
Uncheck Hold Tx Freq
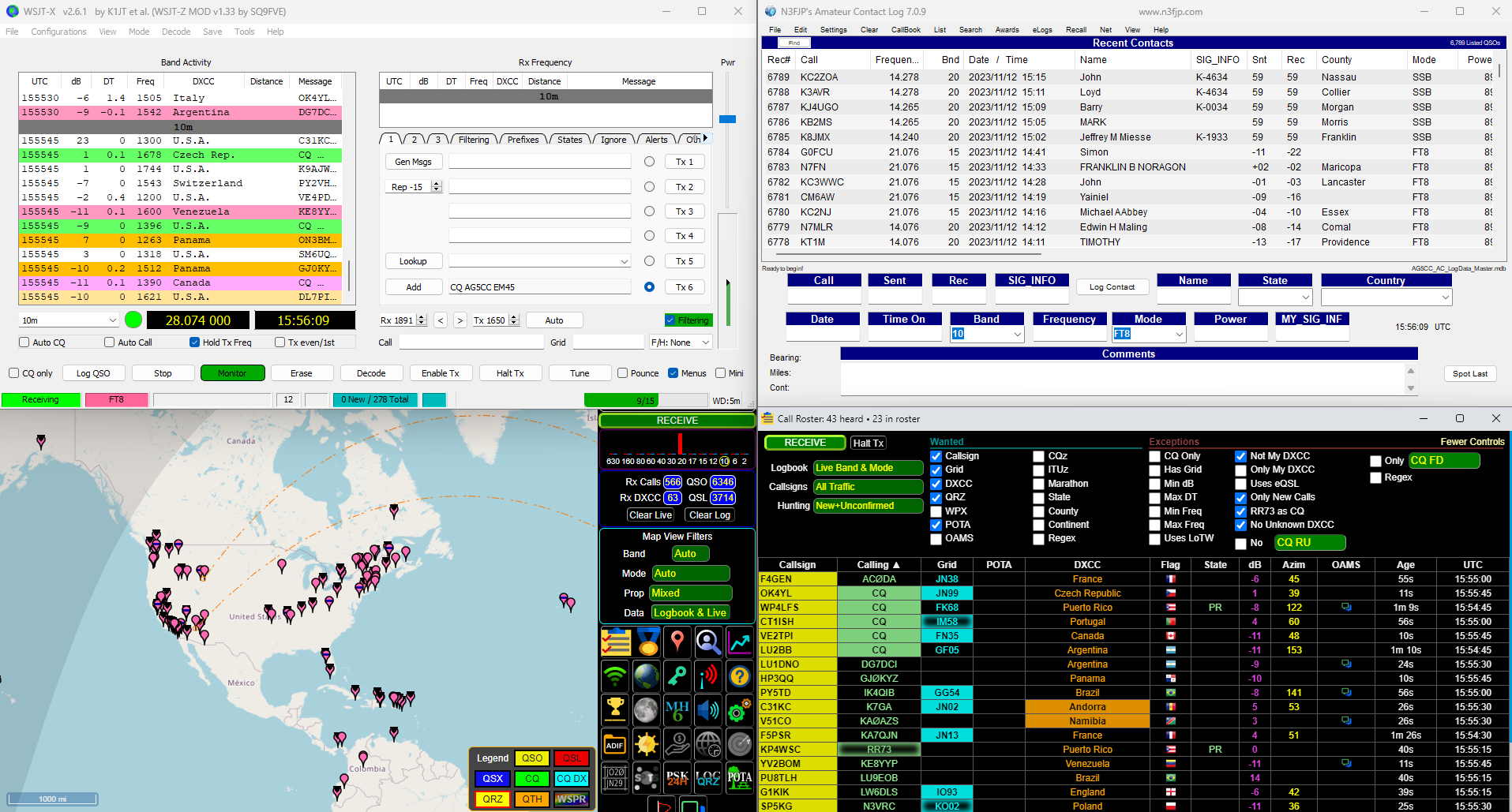(x=194, y=342)
